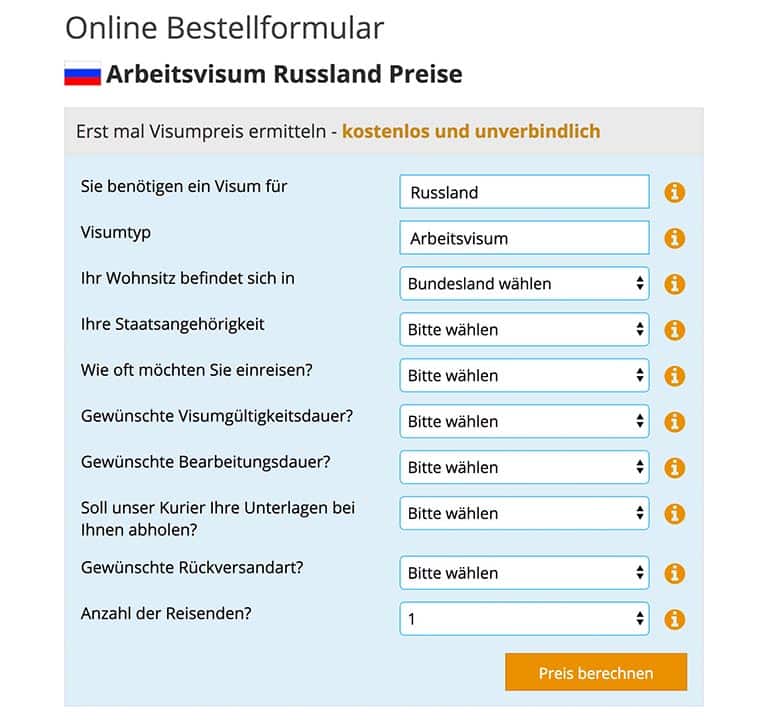Click the Russland country input field

524,192
